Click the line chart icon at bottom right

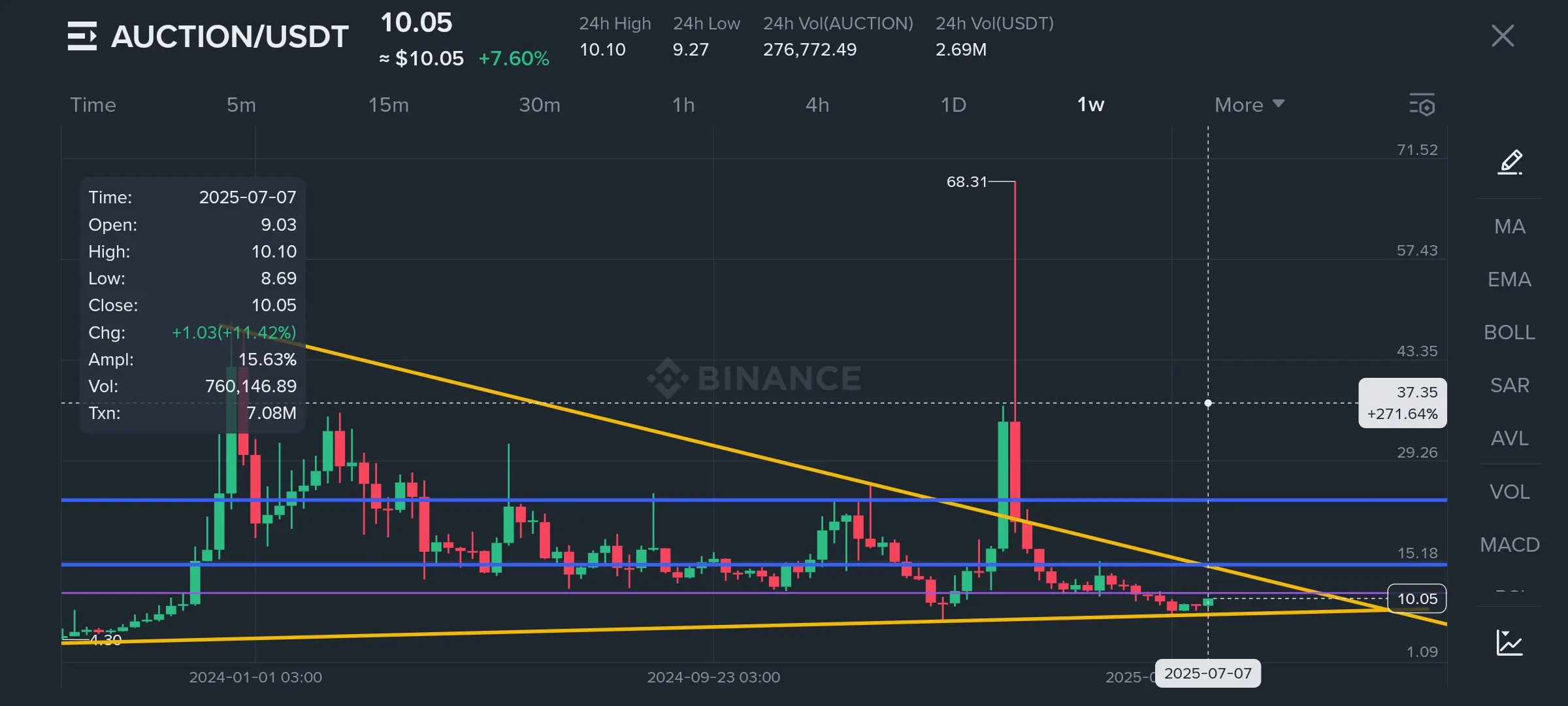tap(1510, 643)
